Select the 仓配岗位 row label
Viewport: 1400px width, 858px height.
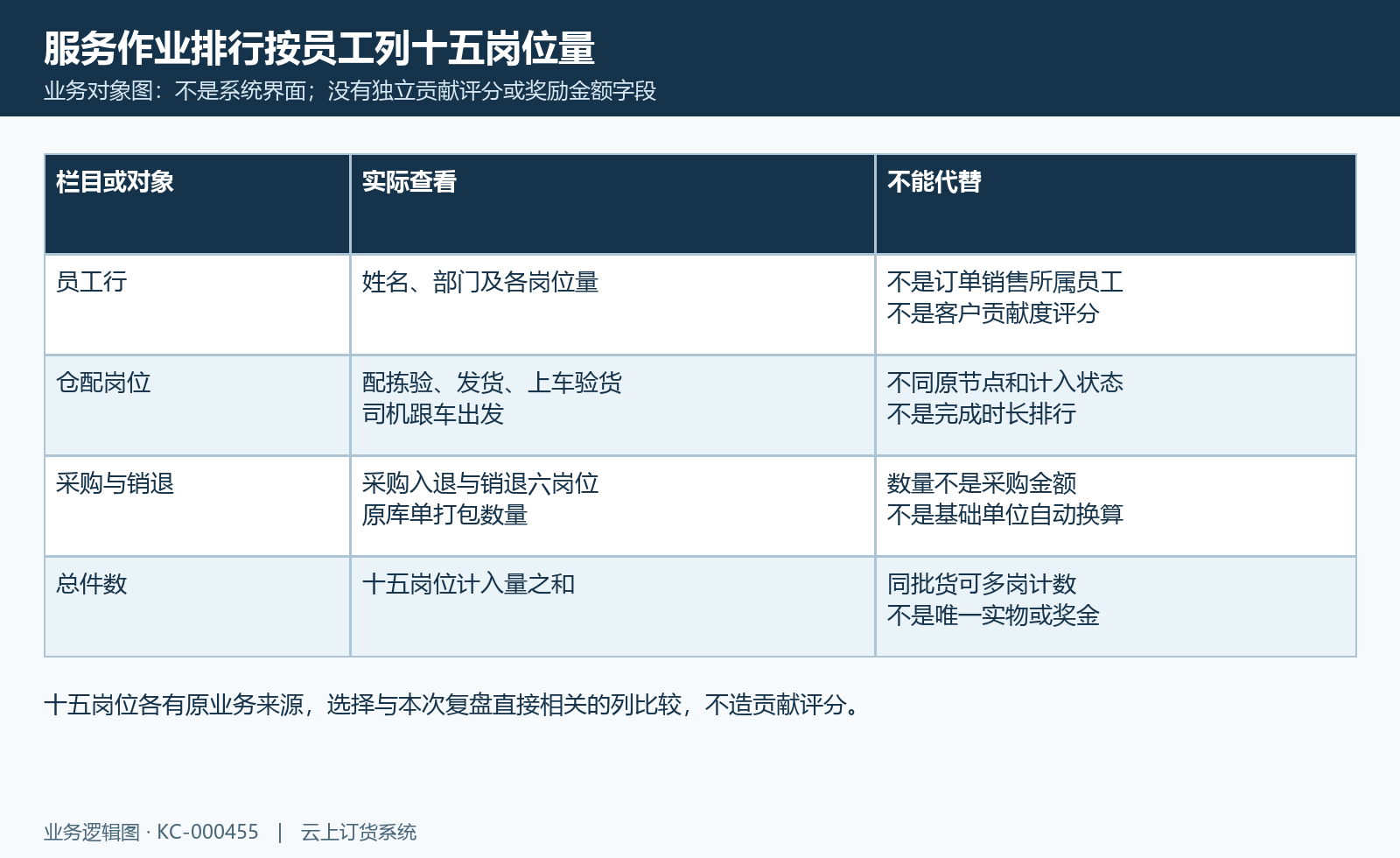tap(103, 383)
